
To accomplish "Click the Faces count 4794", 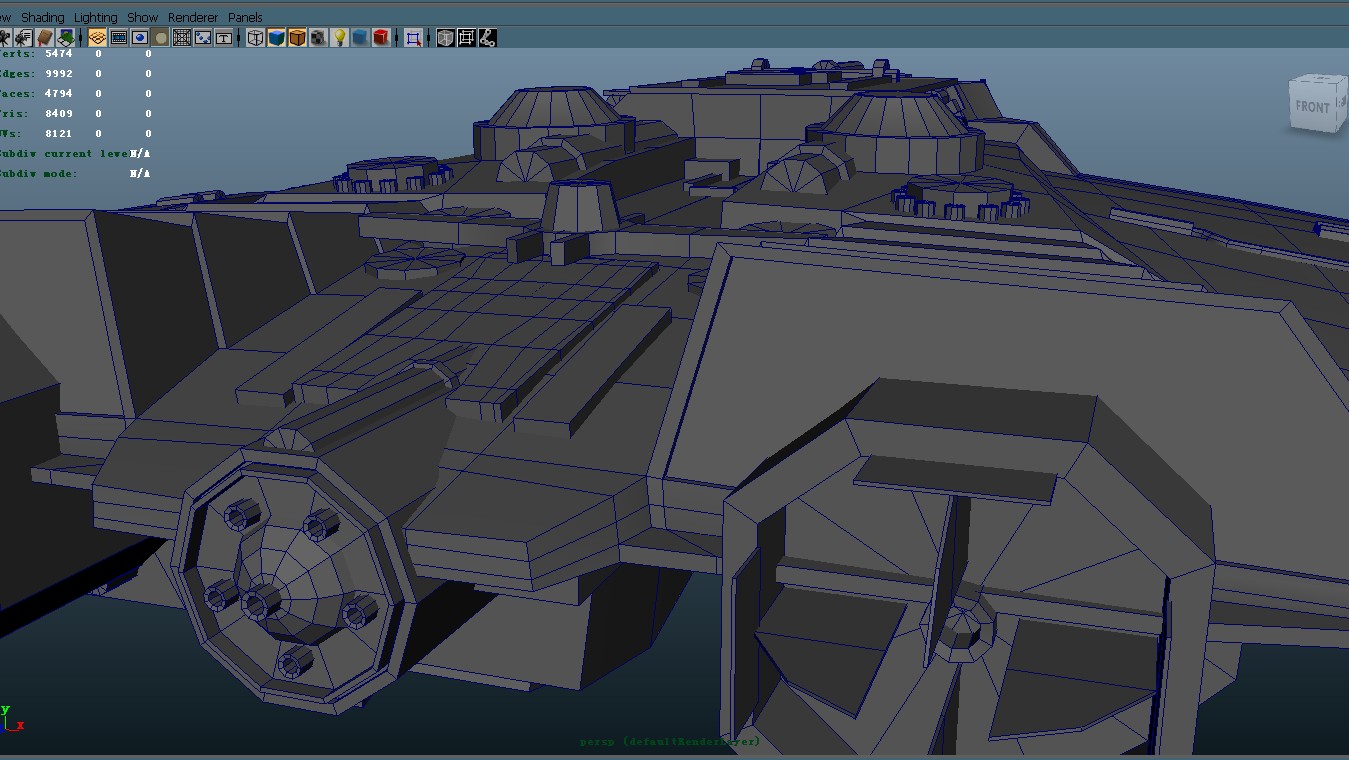I will (59, 94).
